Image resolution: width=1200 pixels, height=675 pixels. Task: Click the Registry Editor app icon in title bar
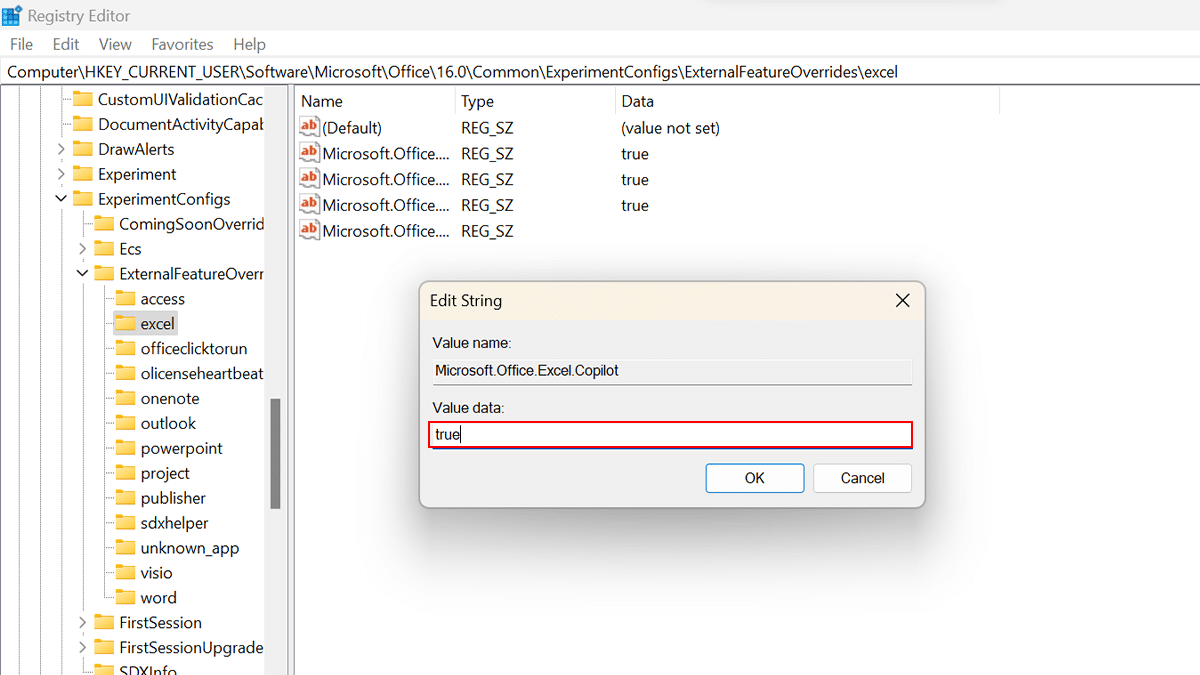tap(12, 16)
